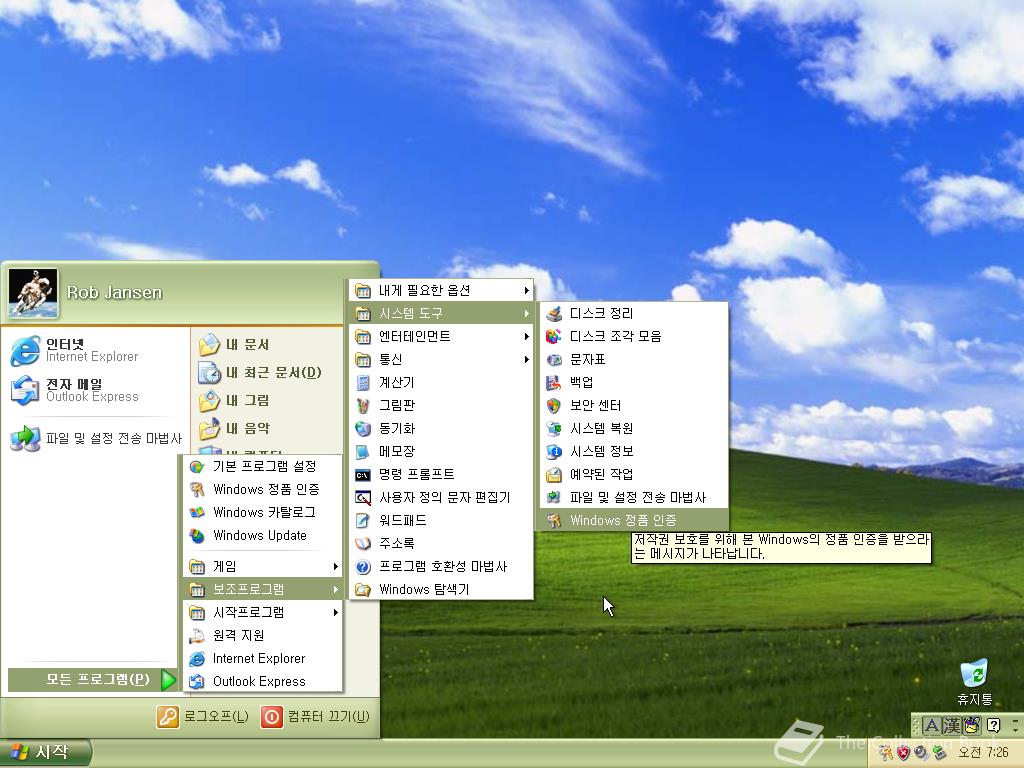Screen dimensions: 1024x768
Task: Click taskbar clock 오전 7:26
Action: coord(983,752)
